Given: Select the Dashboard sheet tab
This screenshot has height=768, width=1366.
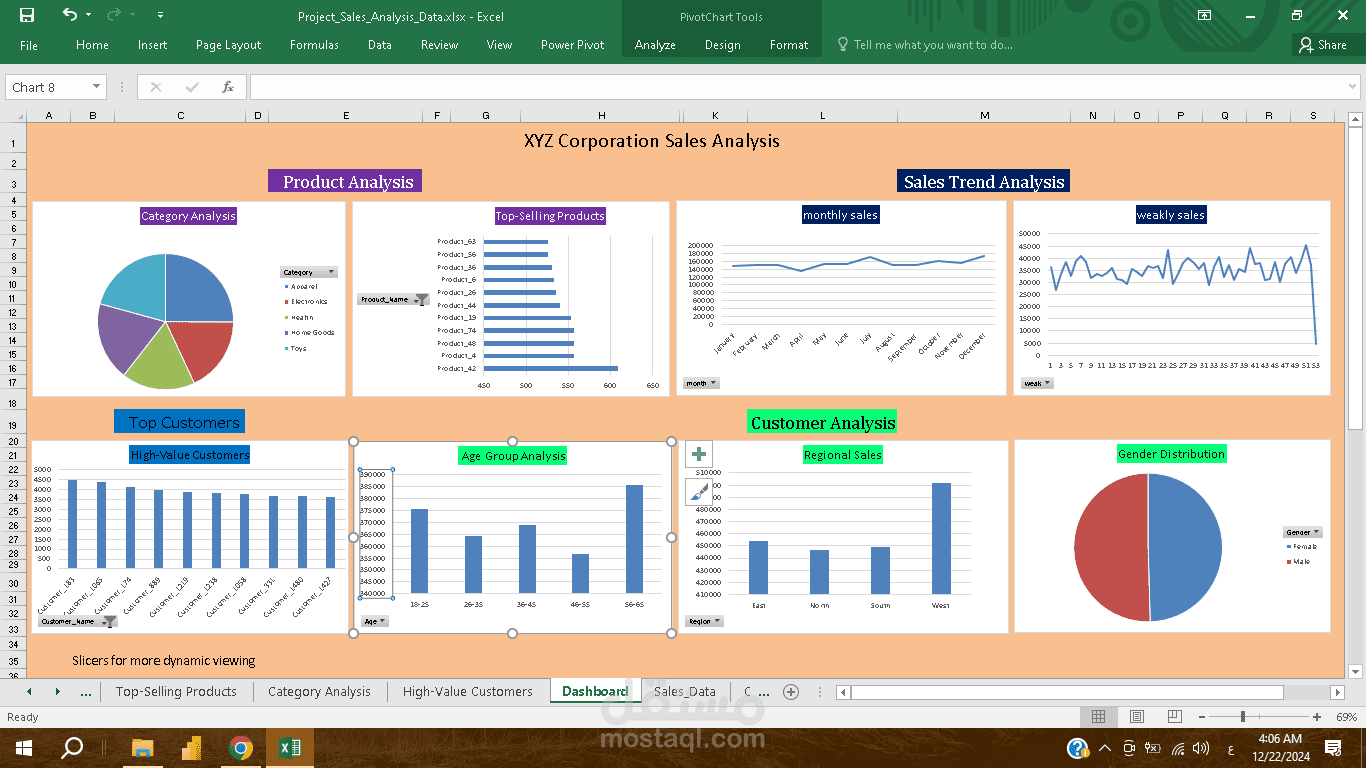Looking at the screenshot, I should pyautogui.click(x=595, y=691).
